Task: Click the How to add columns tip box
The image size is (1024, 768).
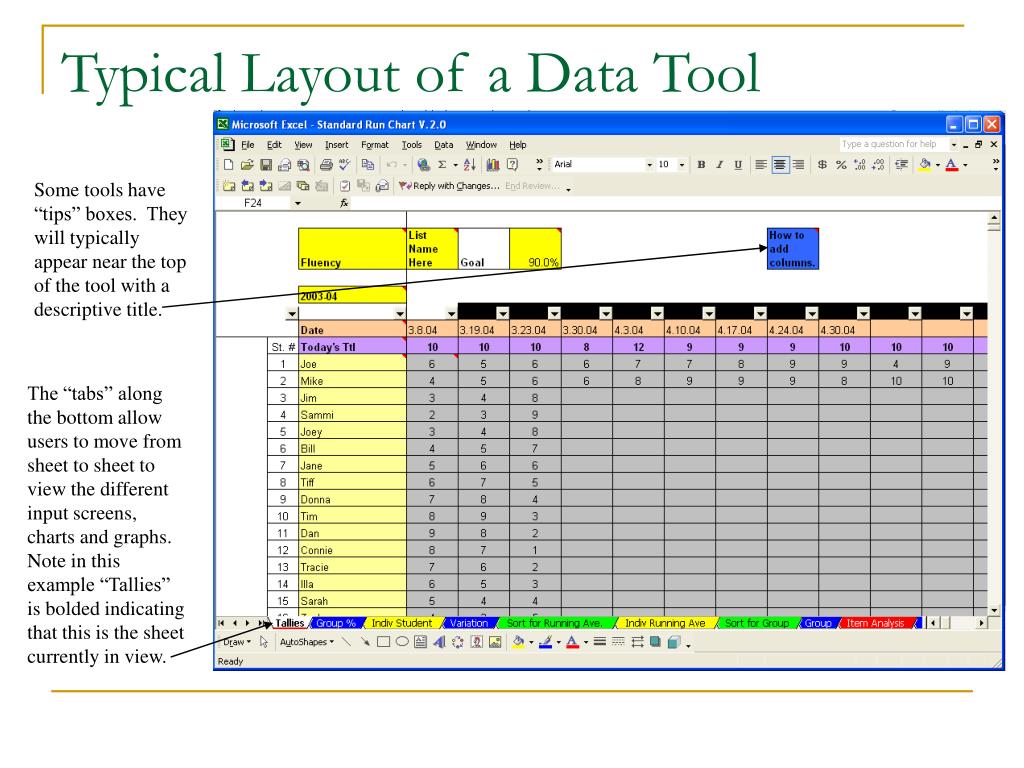Action: point(792,249)
